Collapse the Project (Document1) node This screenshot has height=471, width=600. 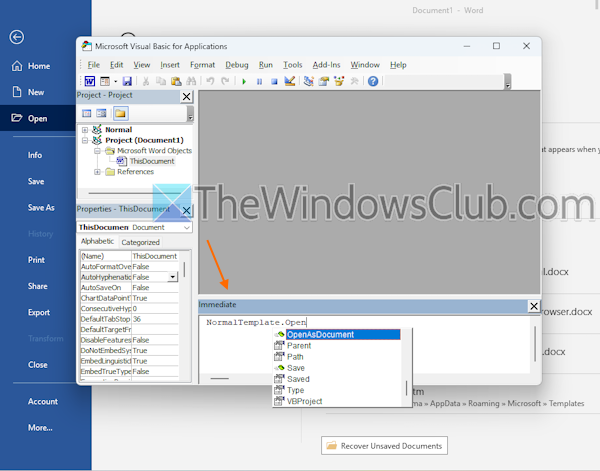click(x=85, y=140)
